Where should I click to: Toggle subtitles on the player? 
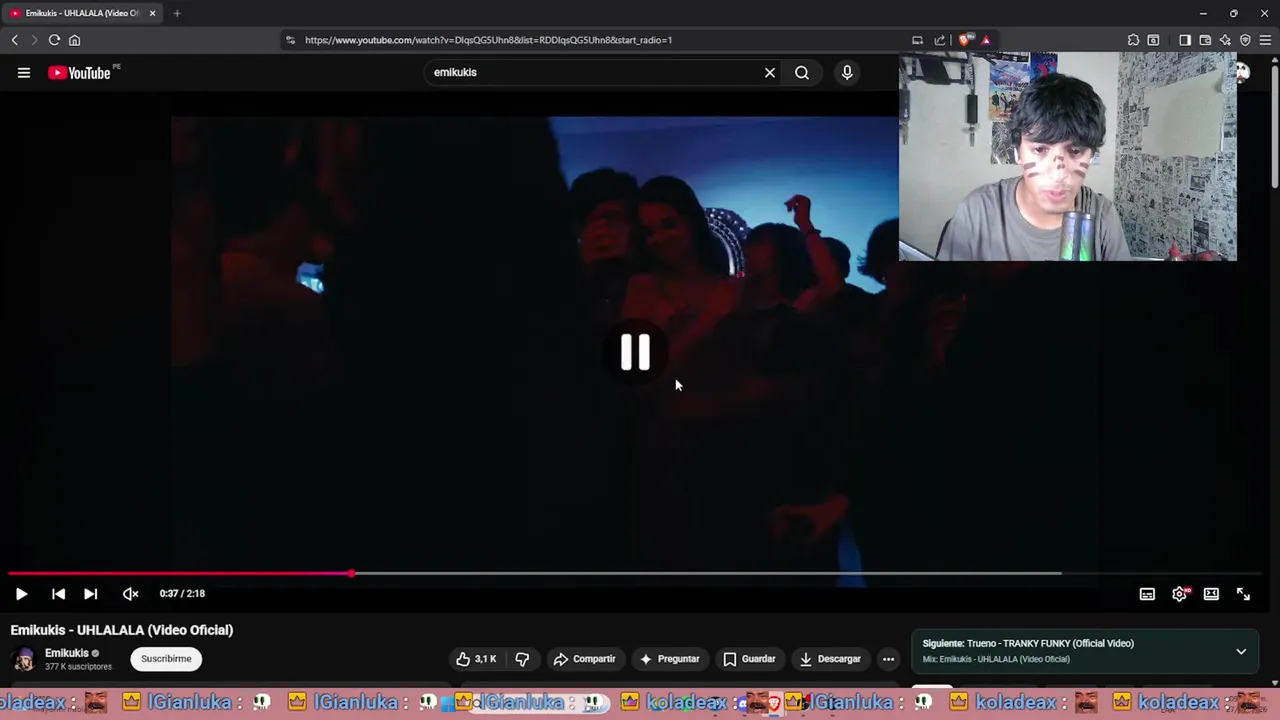click(1147, 594)
